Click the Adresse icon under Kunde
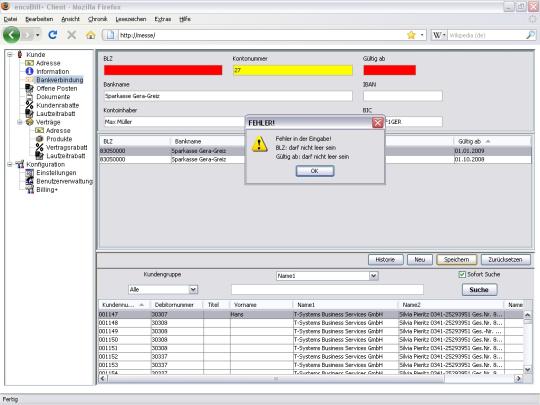This screenshot has width=540, height=405. pos(29,63)
